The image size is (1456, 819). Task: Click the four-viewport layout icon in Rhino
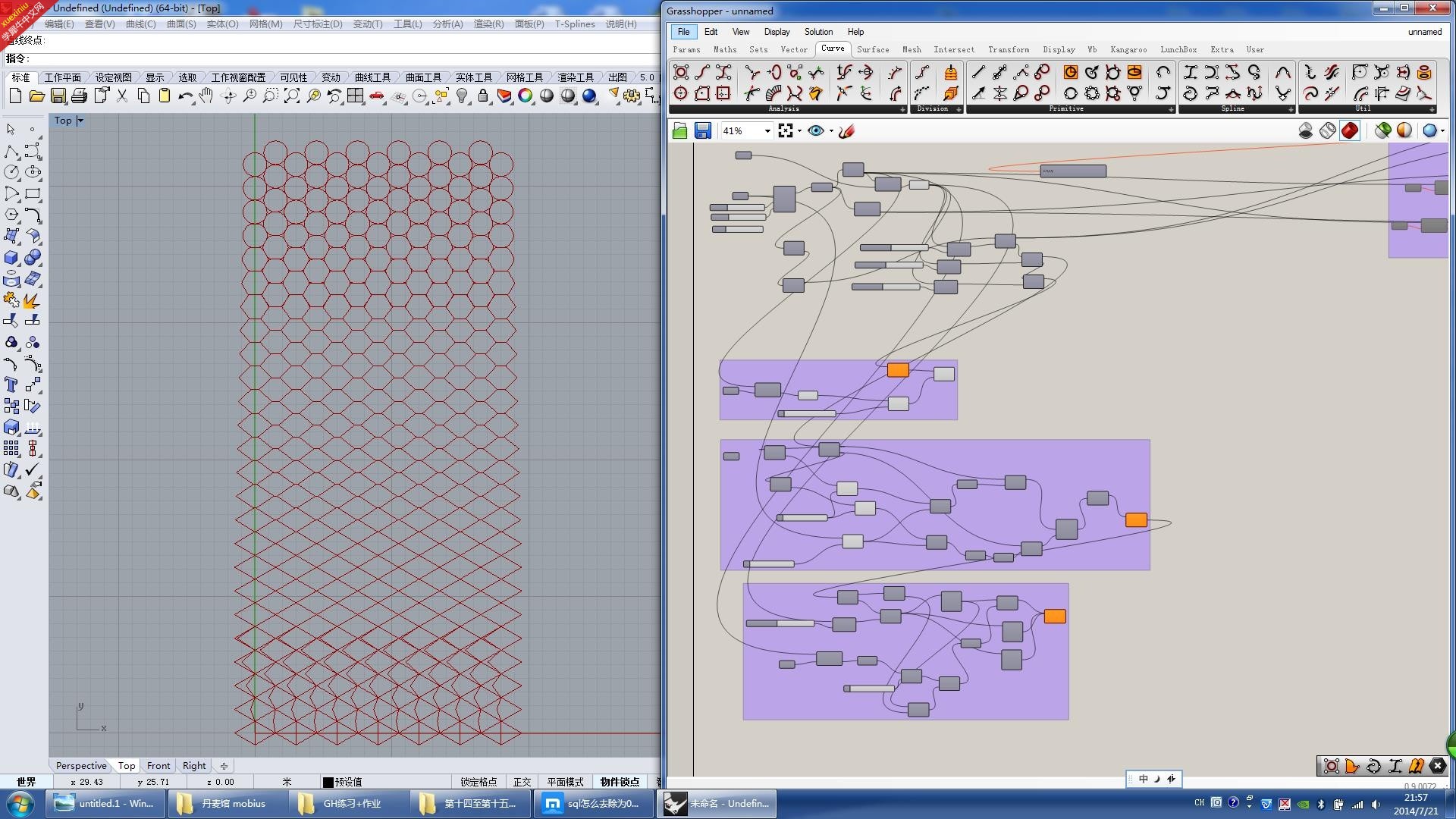click(355, 96)
